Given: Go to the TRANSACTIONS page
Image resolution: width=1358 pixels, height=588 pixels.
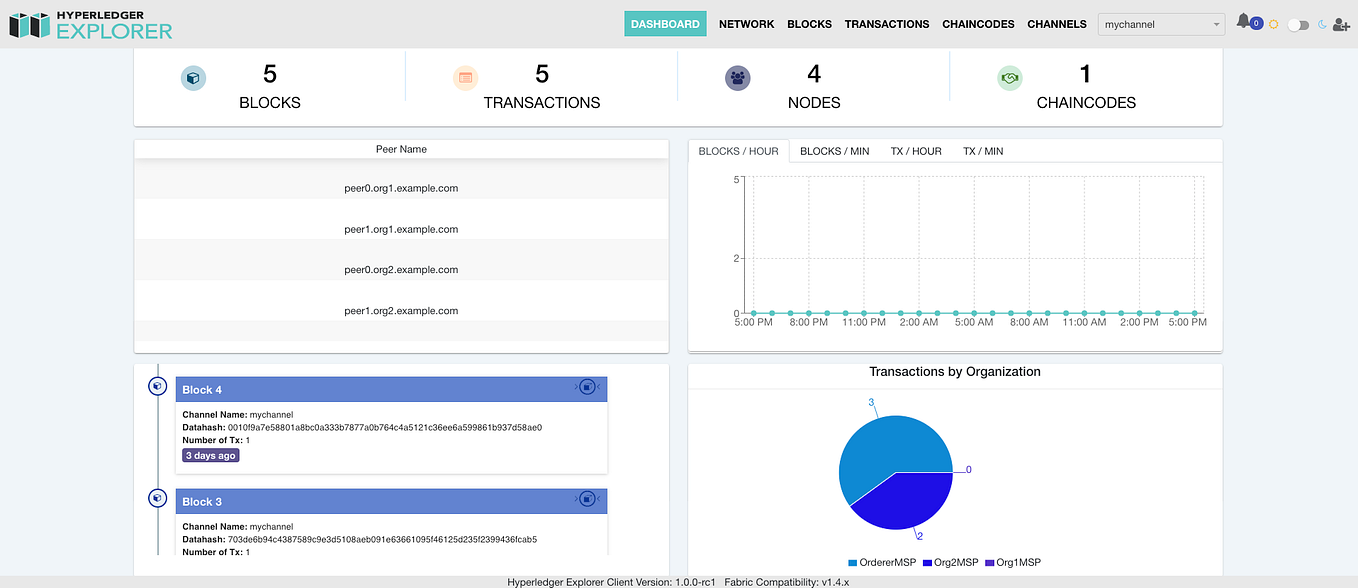Looking at the screenshot, I should coord(886,23).
